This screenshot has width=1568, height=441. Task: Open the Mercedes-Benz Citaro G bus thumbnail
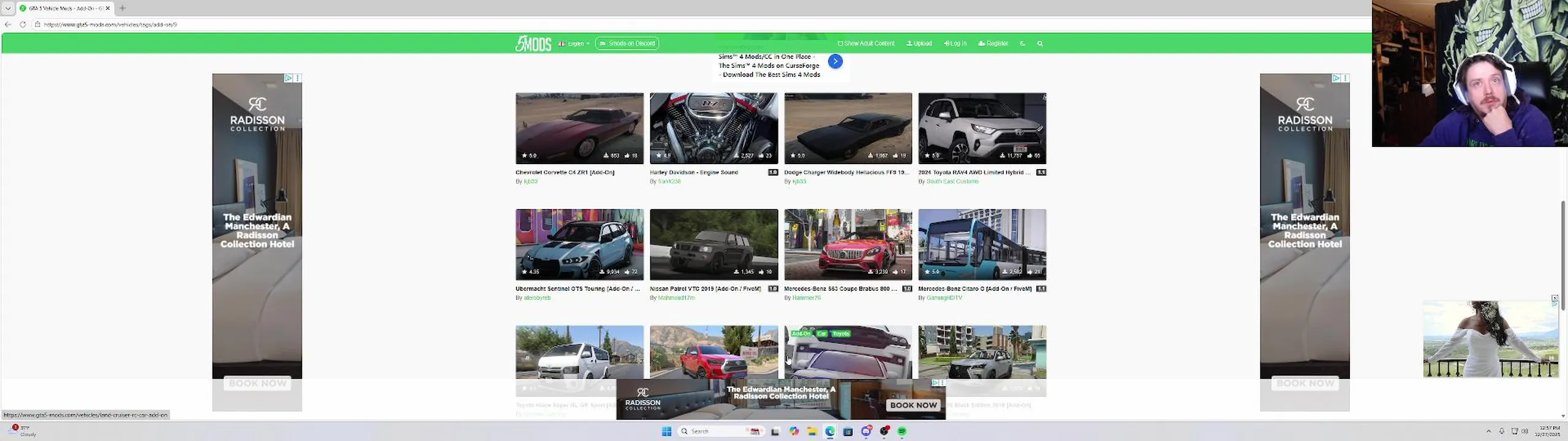(x=982, y=244)
